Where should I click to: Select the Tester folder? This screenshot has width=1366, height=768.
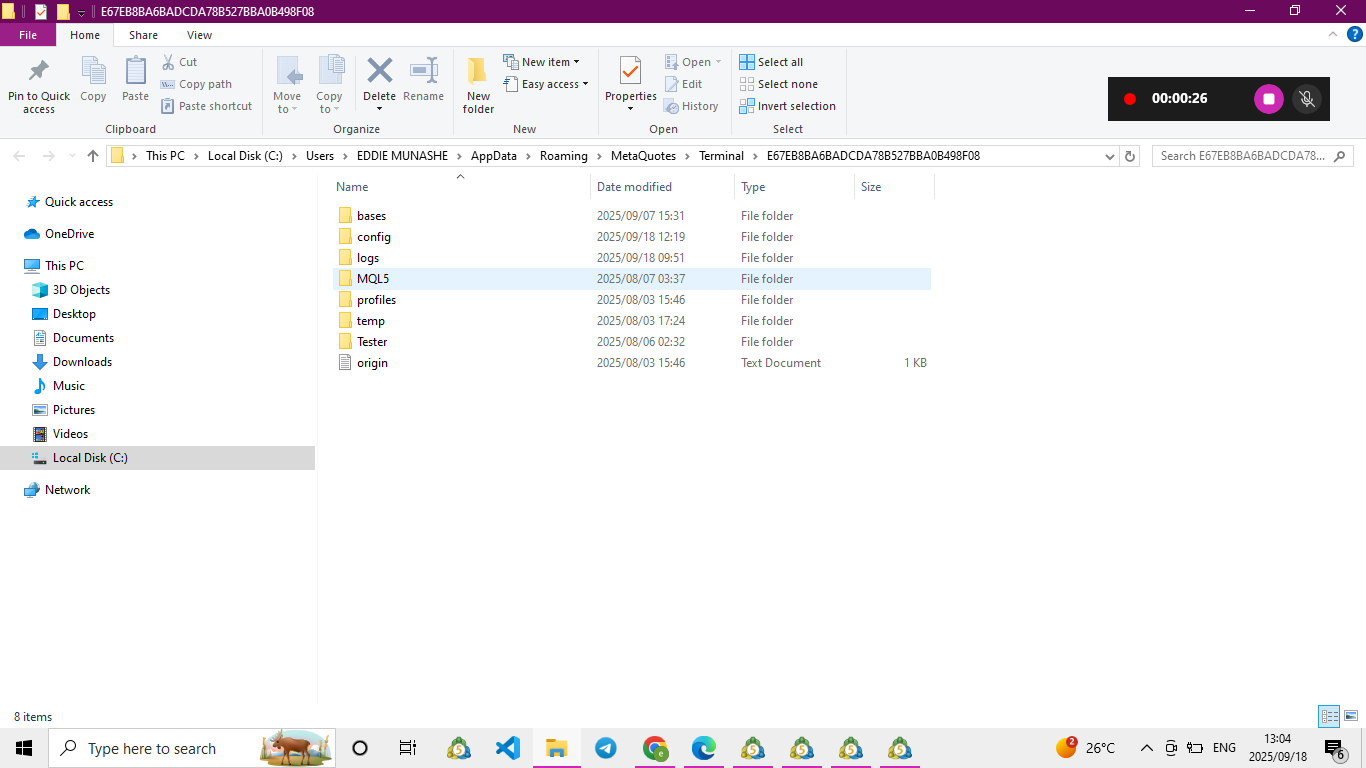coord(632,342)
